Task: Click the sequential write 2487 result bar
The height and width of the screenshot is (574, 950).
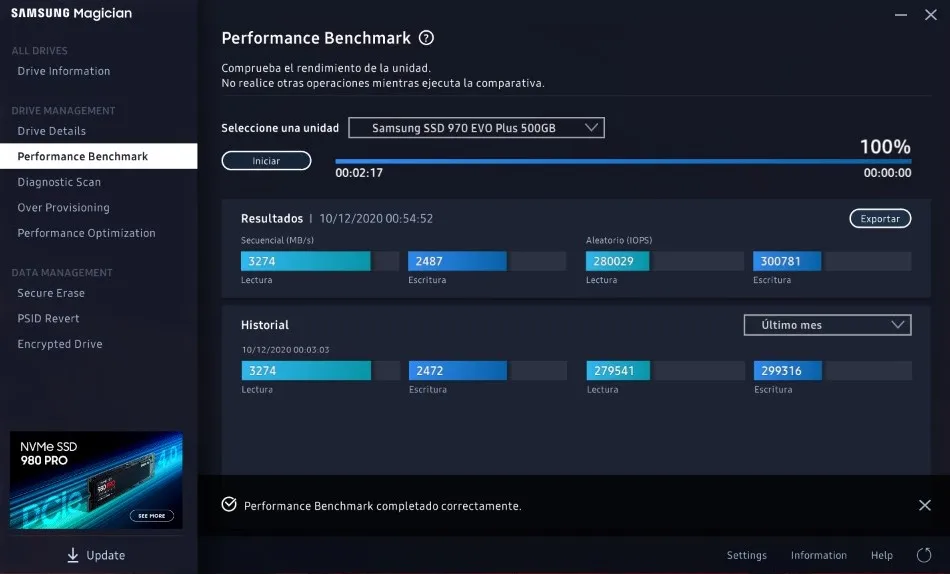Action: tap(487, 261)
